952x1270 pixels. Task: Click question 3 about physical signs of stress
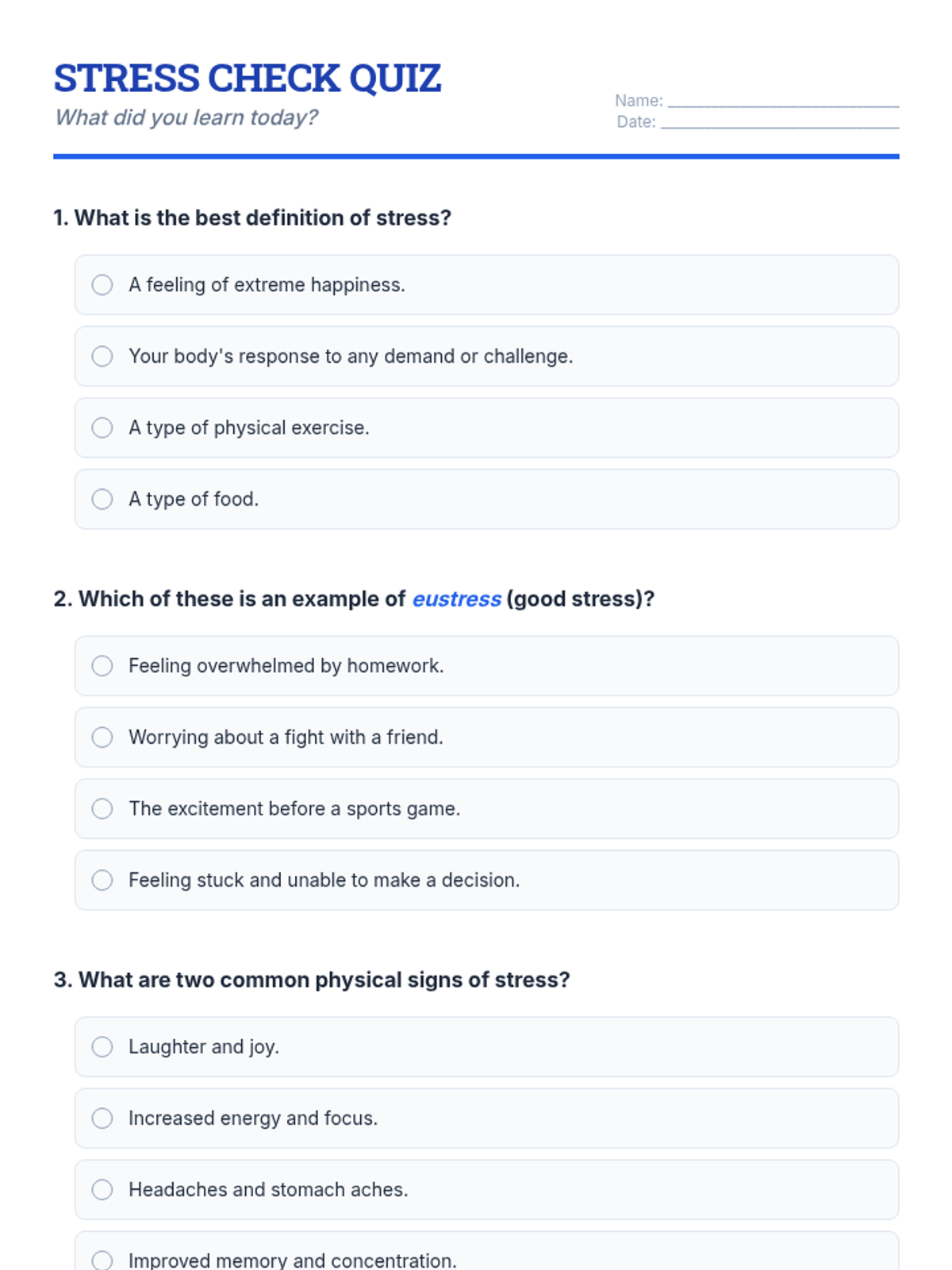point(312,980)
